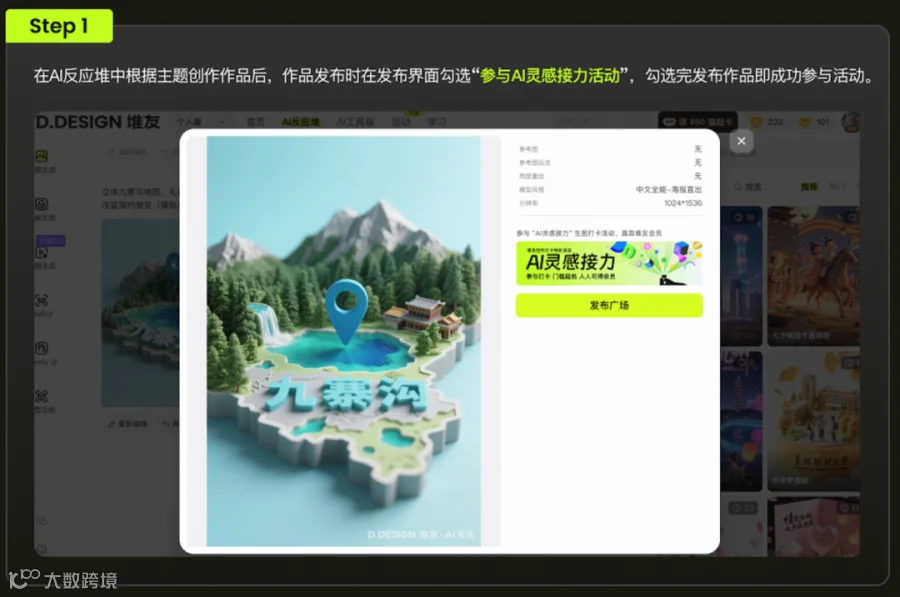
Task: Open the SD WebUI sidebar icon
Action: (42, 300)
